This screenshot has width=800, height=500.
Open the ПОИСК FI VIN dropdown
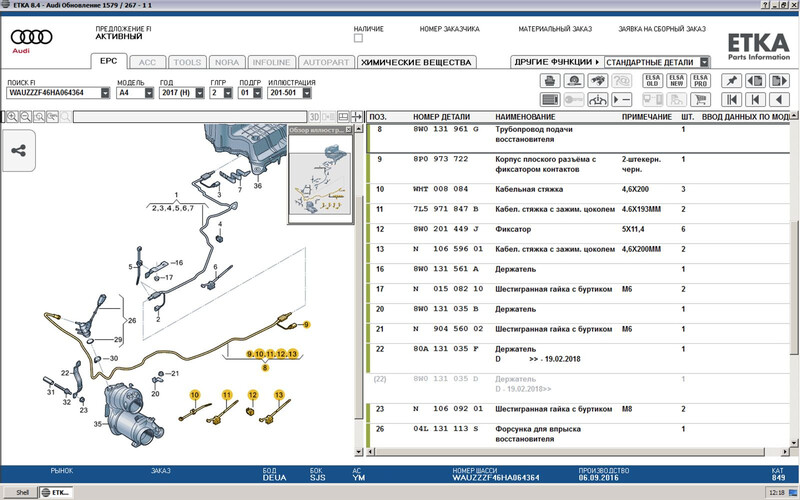(105, 93)
